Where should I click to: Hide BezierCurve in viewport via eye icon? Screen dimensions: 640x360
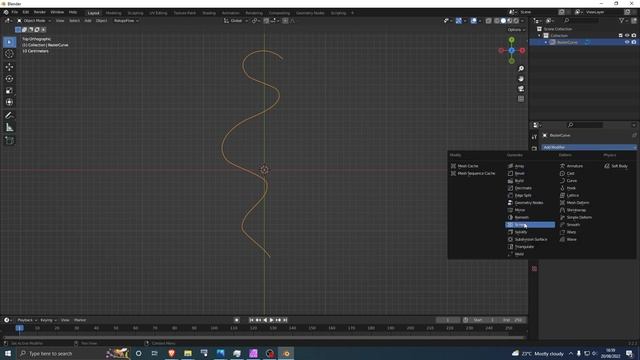click(627, 42)
